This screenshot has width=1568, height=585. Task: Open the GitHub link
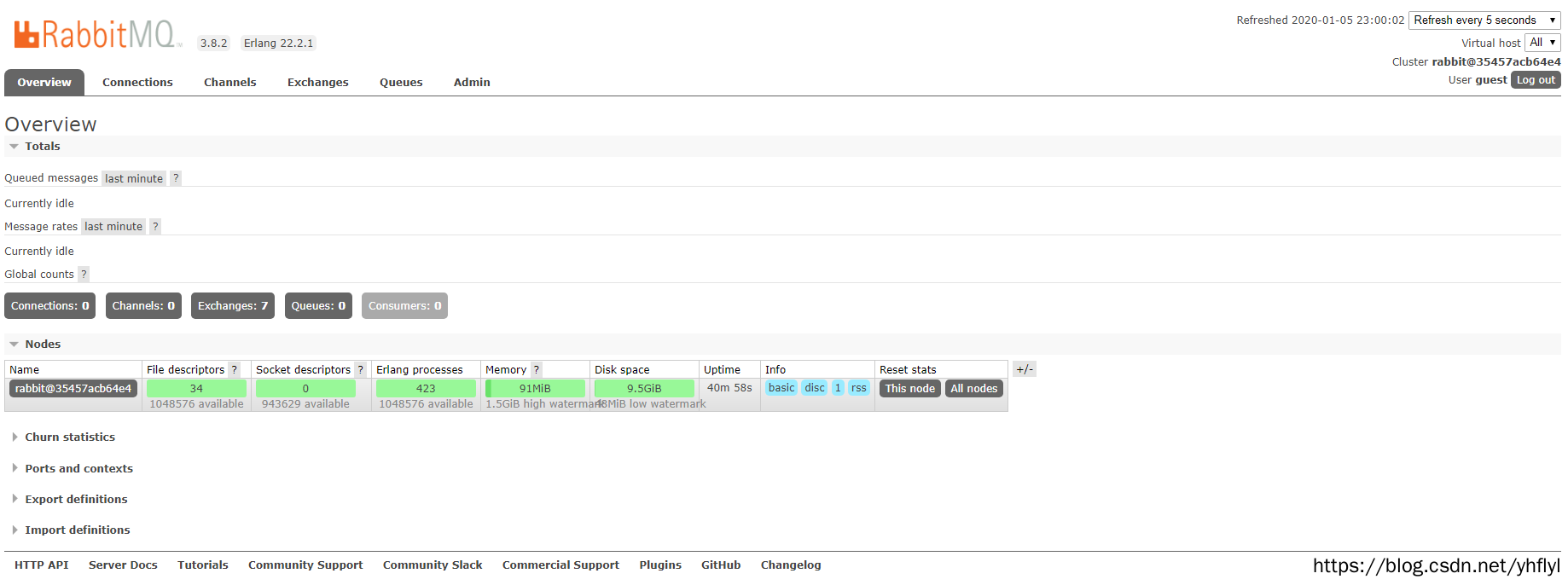click(x=721, y=565)
